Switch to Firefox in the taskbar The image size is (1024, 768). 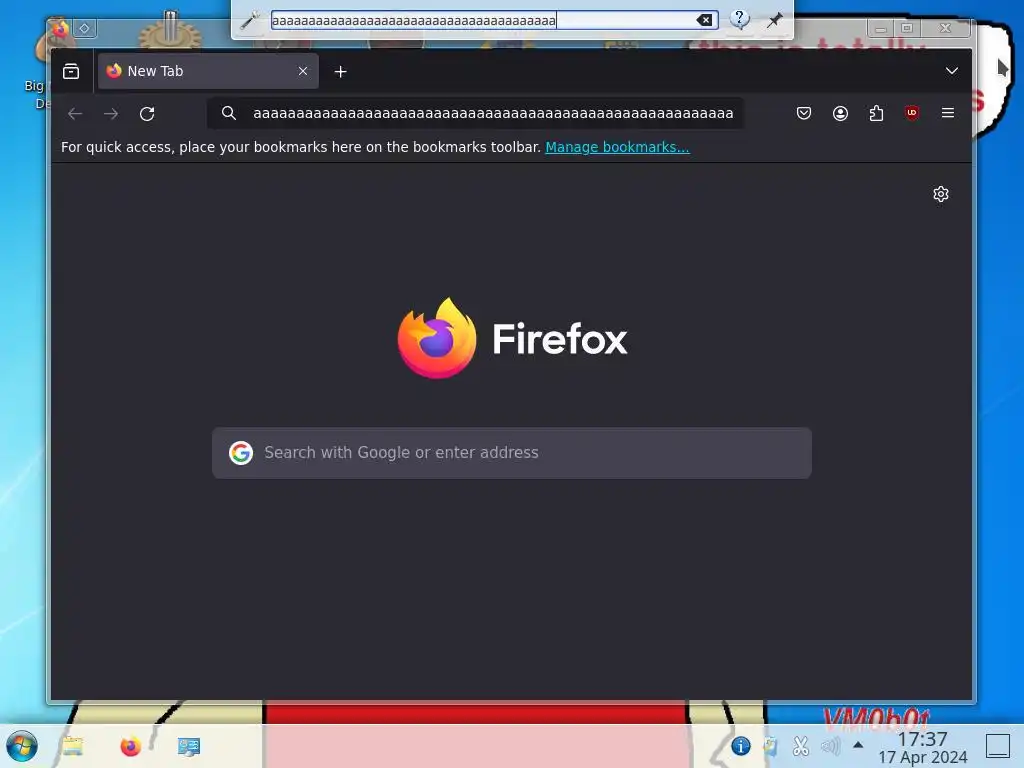(x=131, y=746)
